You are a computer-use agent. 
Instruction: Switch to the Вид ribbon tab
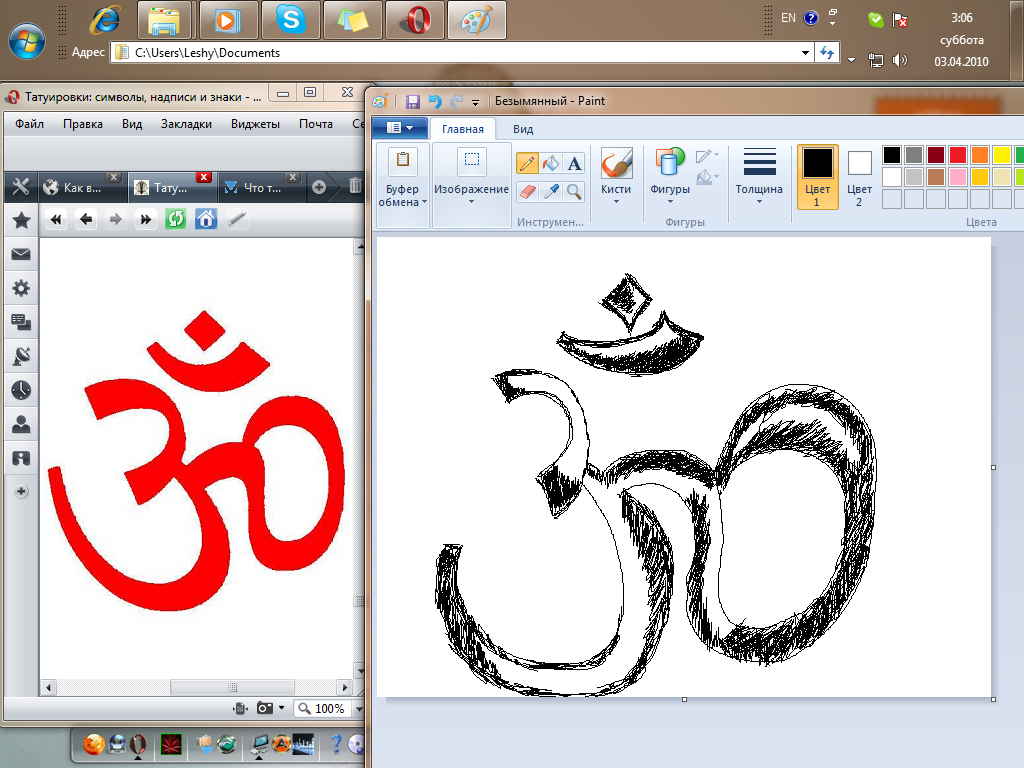coord(523,129)
